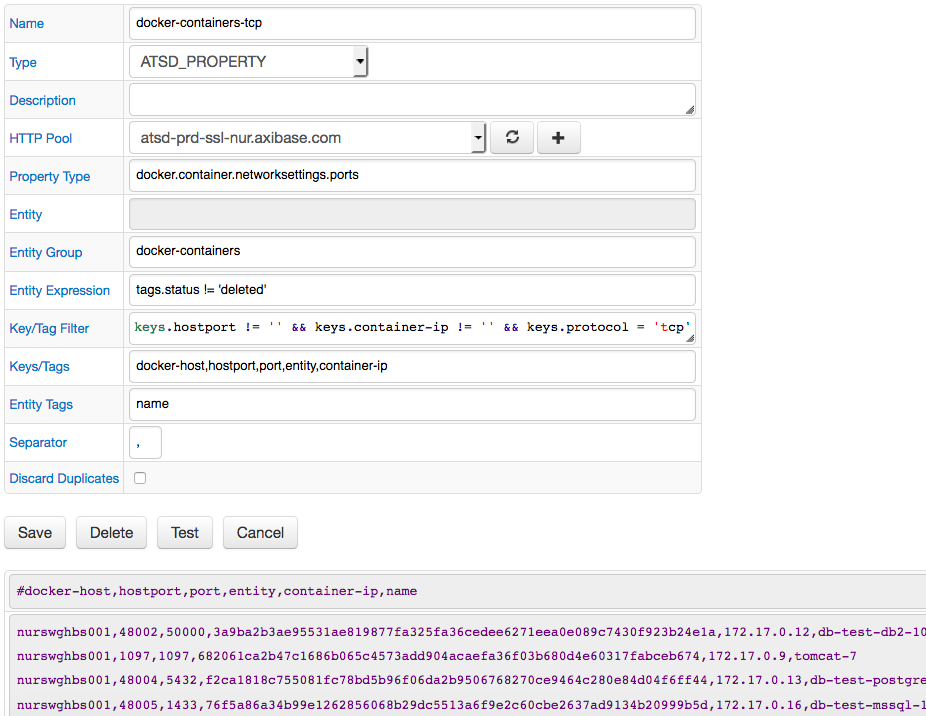Screen dimensions: 926x716
Task: Click the Entity Tags label link
Action: 41,405
